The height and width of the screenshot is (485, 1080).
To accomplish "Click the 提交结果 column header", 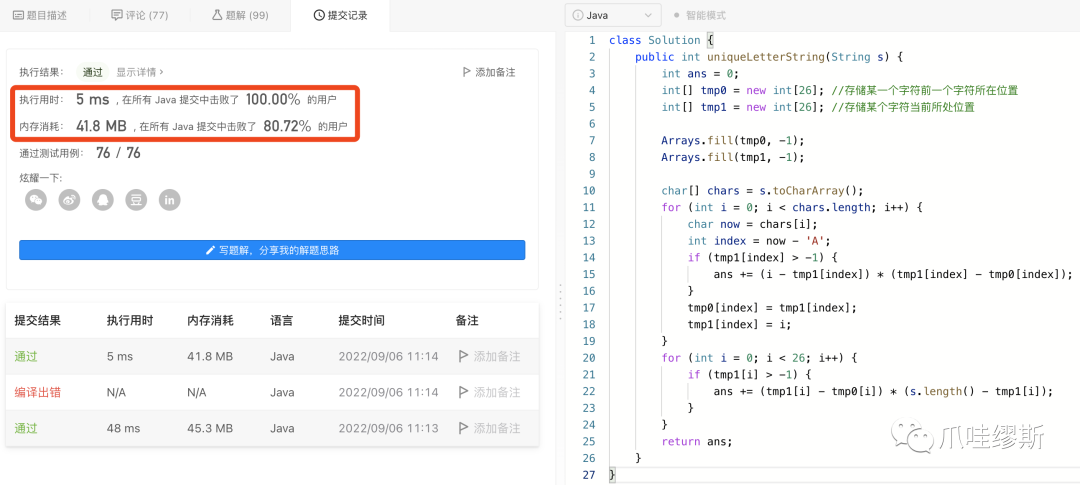I will click(37, 320).
